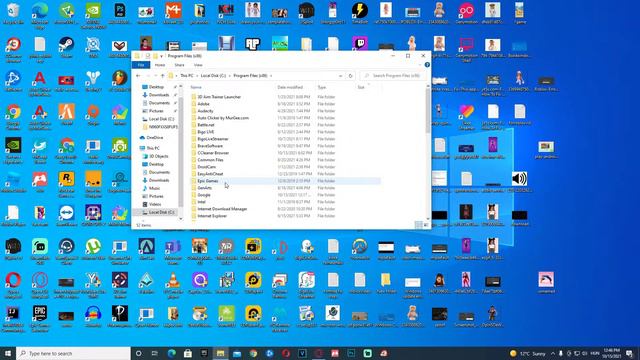Image resolution: width=640 pixels, height=360 pixels.
Task: Select the uTorrent desktop icon
Action: pyautogui.click(x=93, y=249)
